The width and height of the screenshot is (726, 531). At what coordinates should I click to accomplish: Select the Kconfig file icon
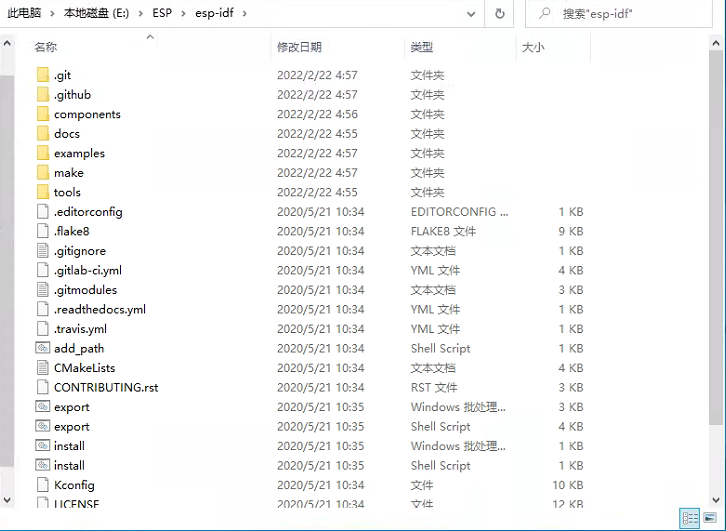tap(43, 484)
